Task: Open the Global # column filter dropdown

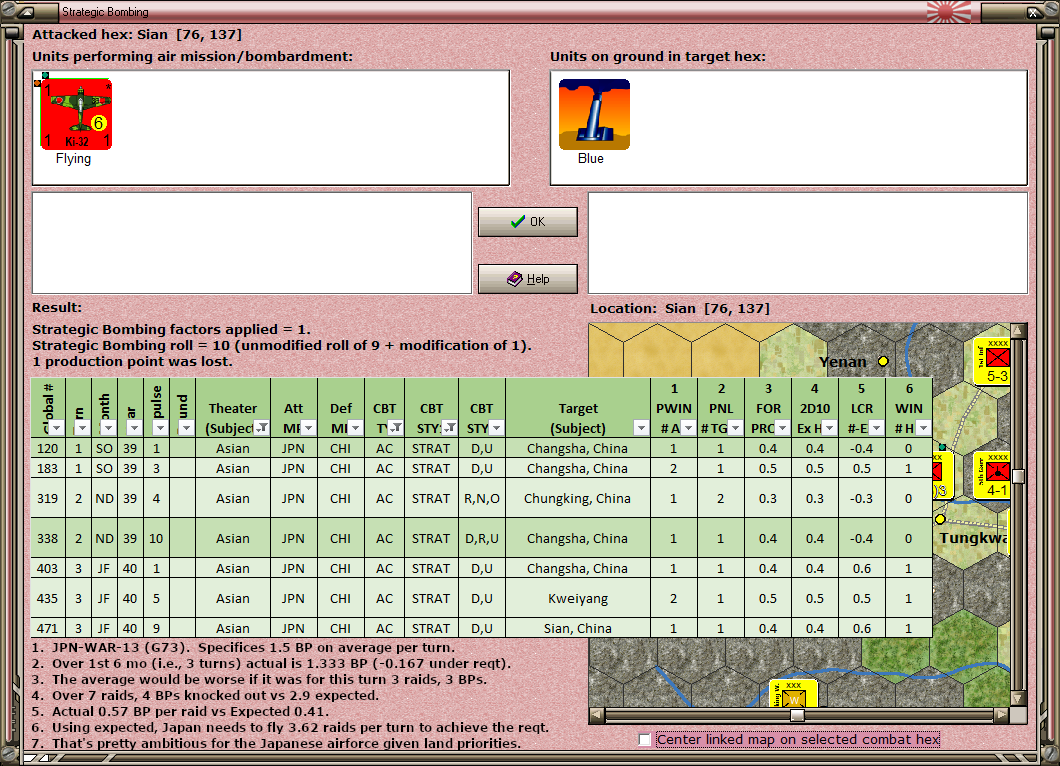Action: point(56,428)
